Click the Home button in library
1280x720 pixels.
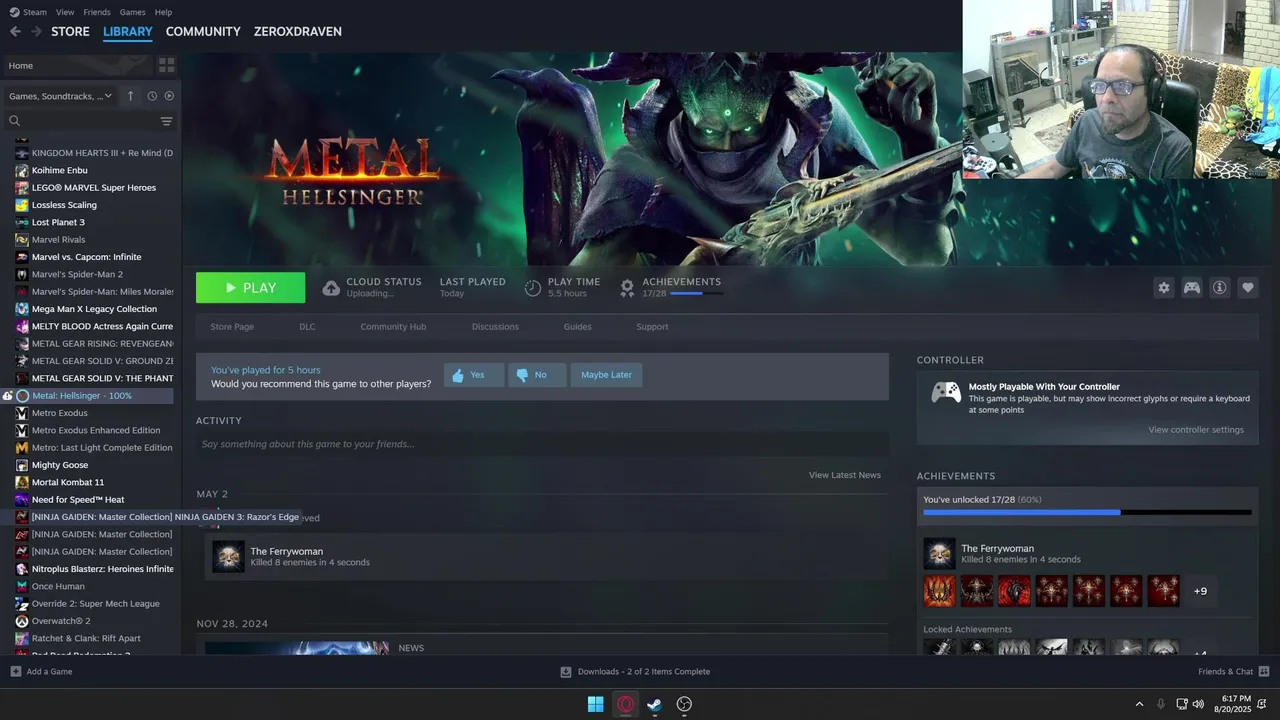pos(76,65)
